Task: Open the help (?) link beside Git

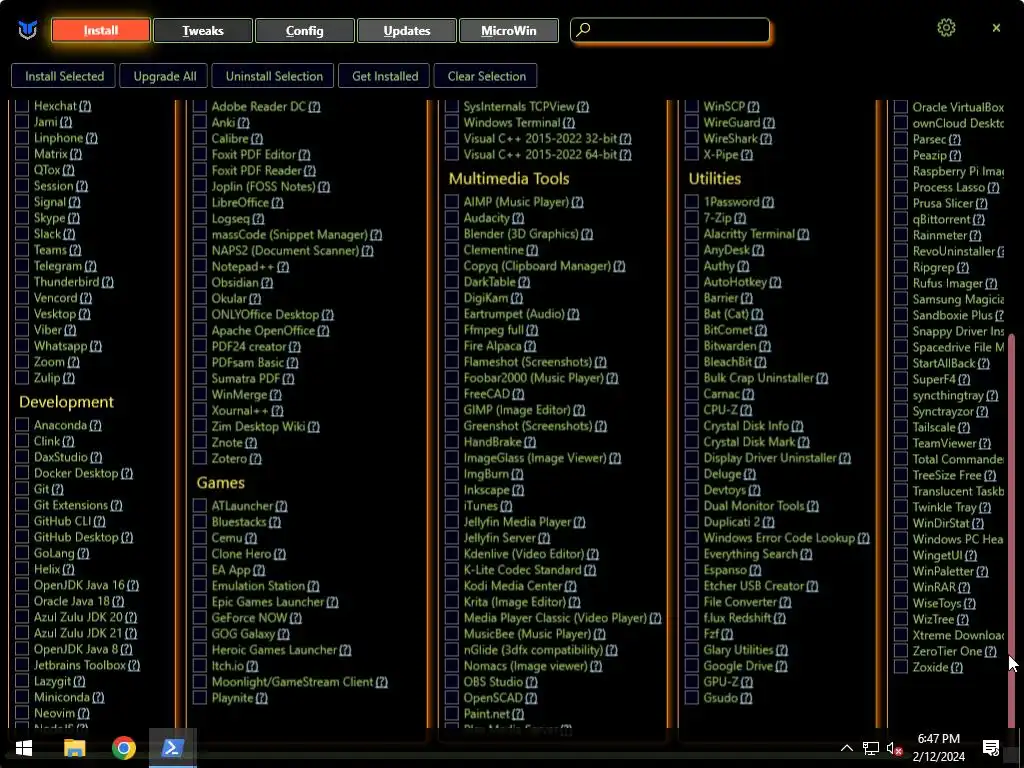Action: [x=57, y=489]
